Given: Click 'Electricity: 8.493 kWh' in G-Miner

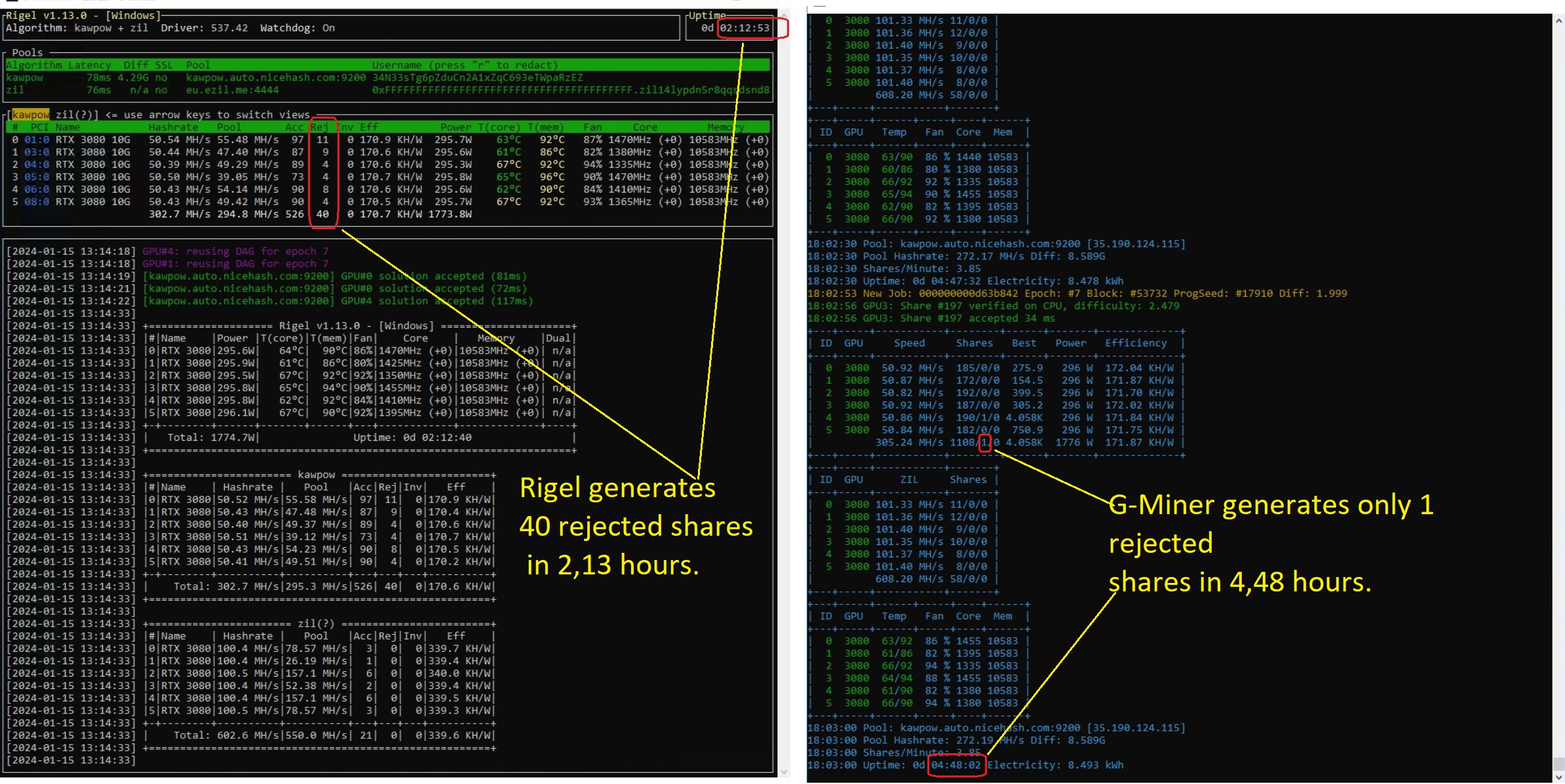Looking at the screenshot, I should coord(1055,766).
